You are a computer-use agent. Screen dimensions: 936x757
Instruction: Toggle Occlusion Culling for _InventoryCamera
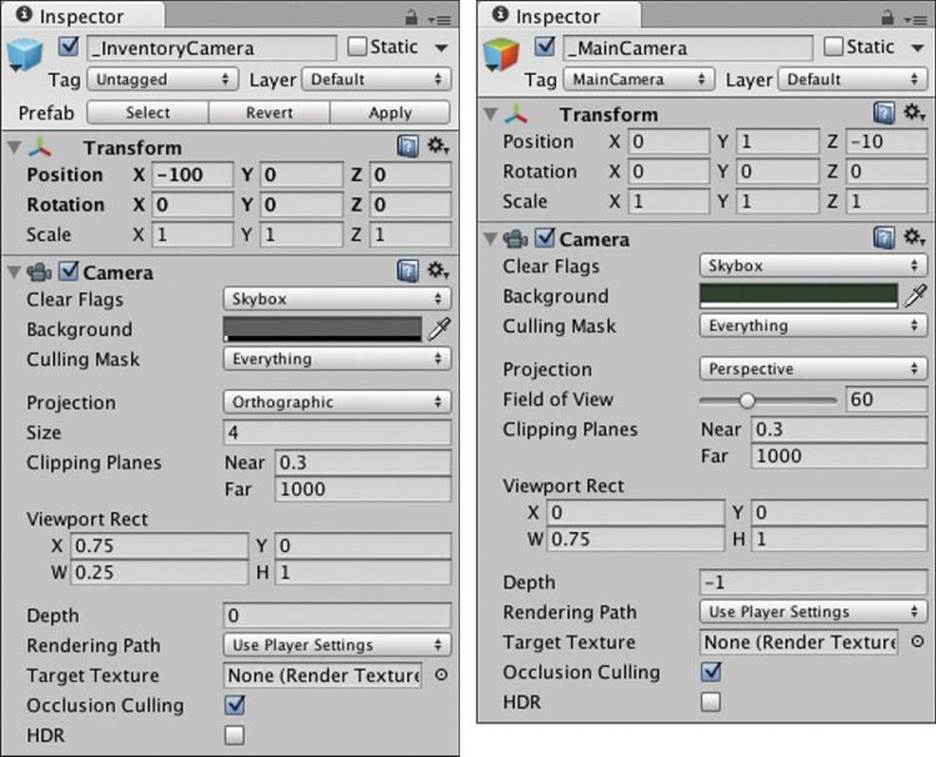[235, 705]
